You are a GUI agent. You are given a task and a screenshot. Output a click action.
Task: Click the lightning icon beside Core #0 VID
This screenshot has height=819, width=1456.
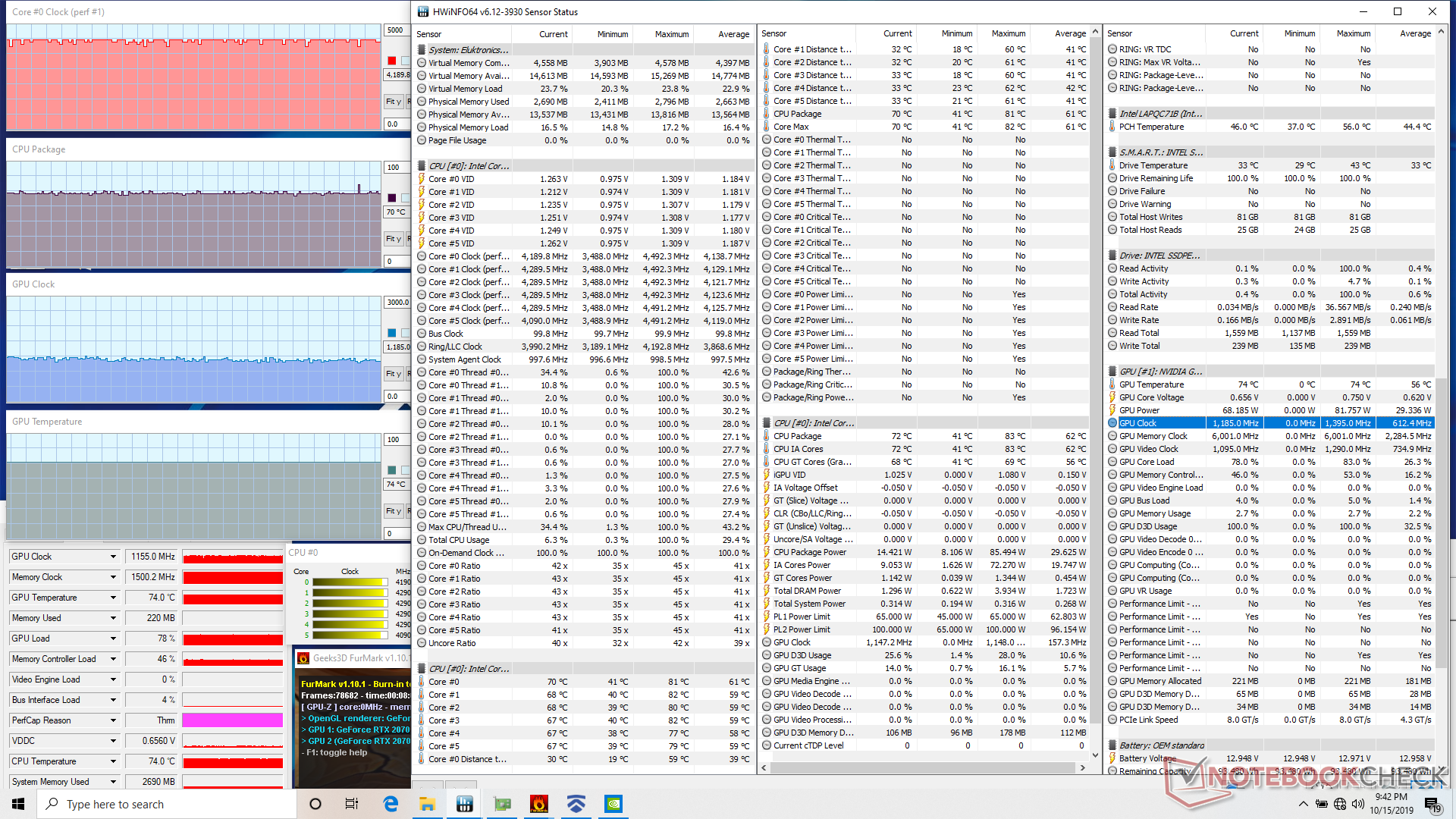(422, 179)
